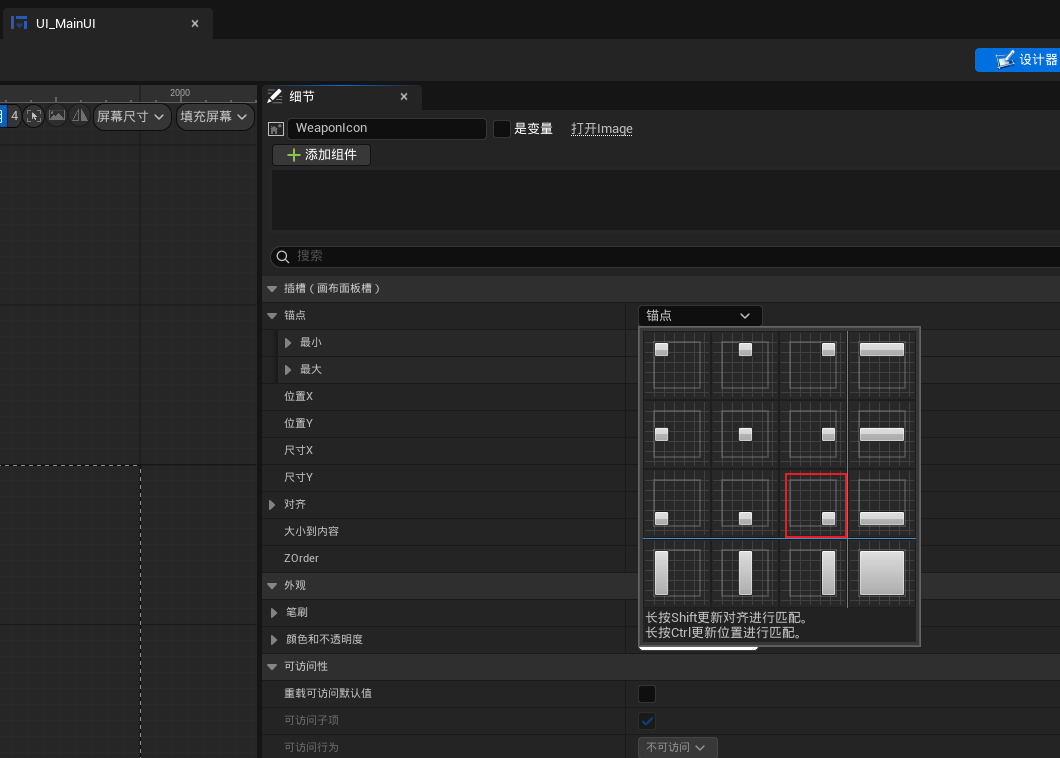Choose the top-right anchor preset
The image size is (1060, 758).
813,364
